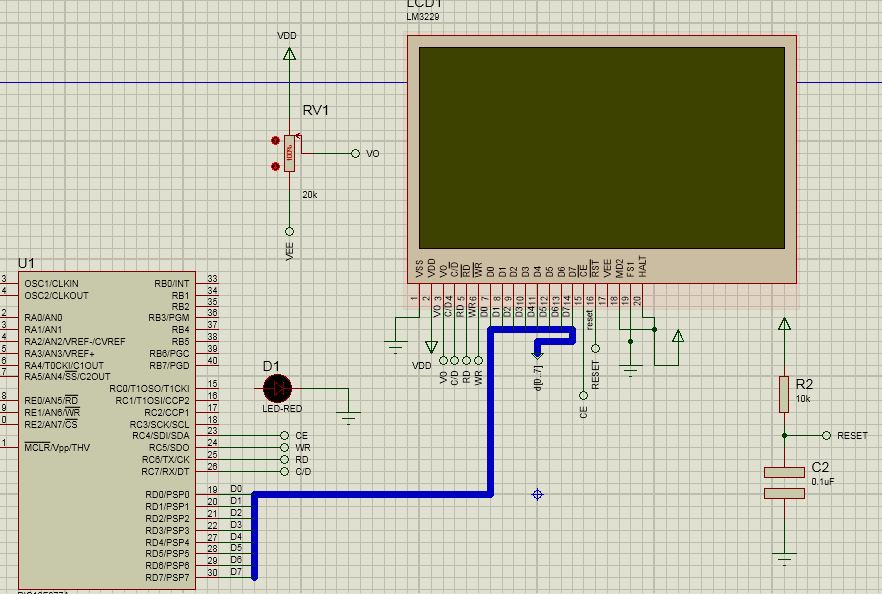Click the 0.1uF value text of C2

point(822,482)
